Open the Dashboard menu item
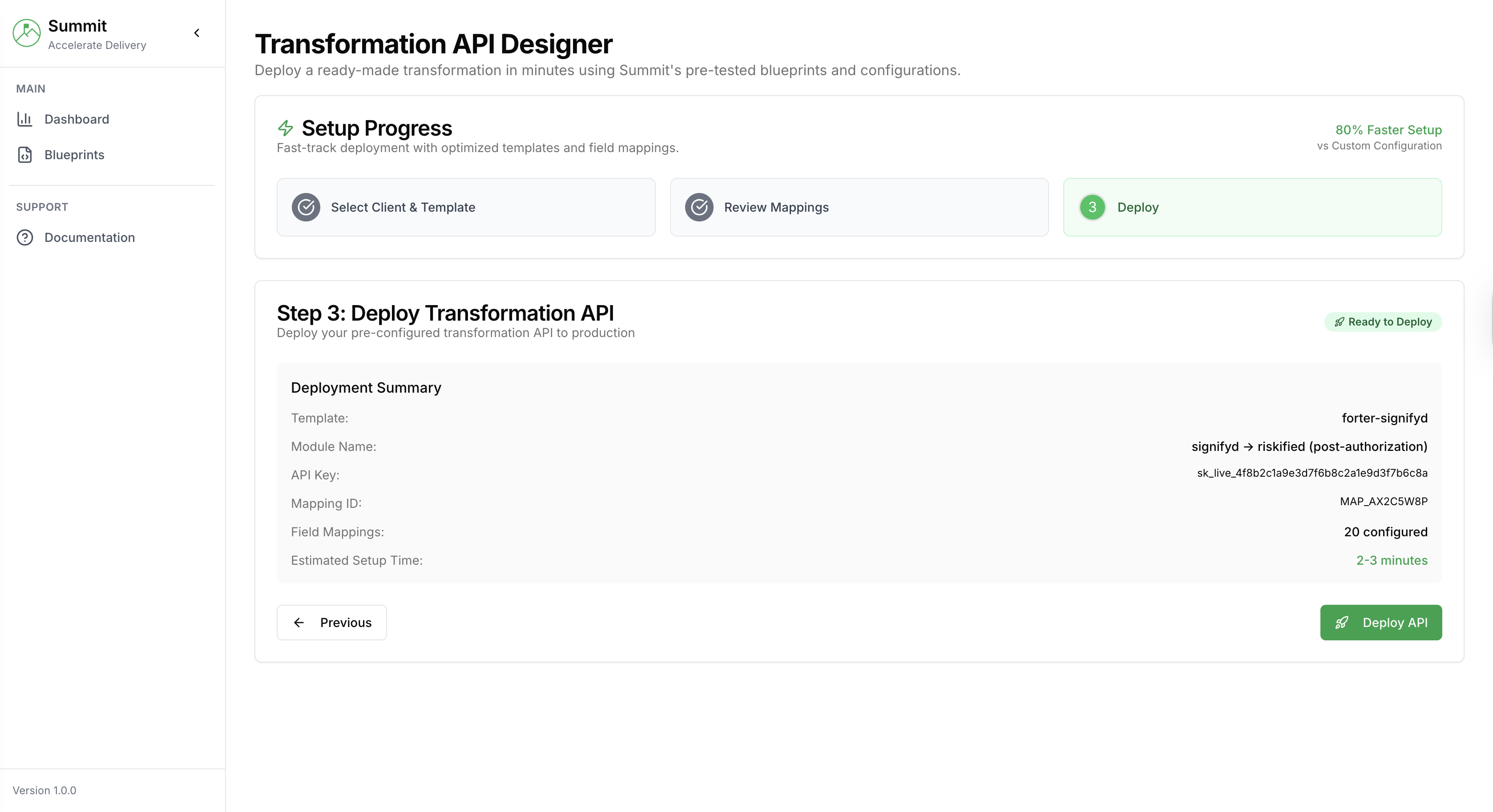 tap(77, 119)
